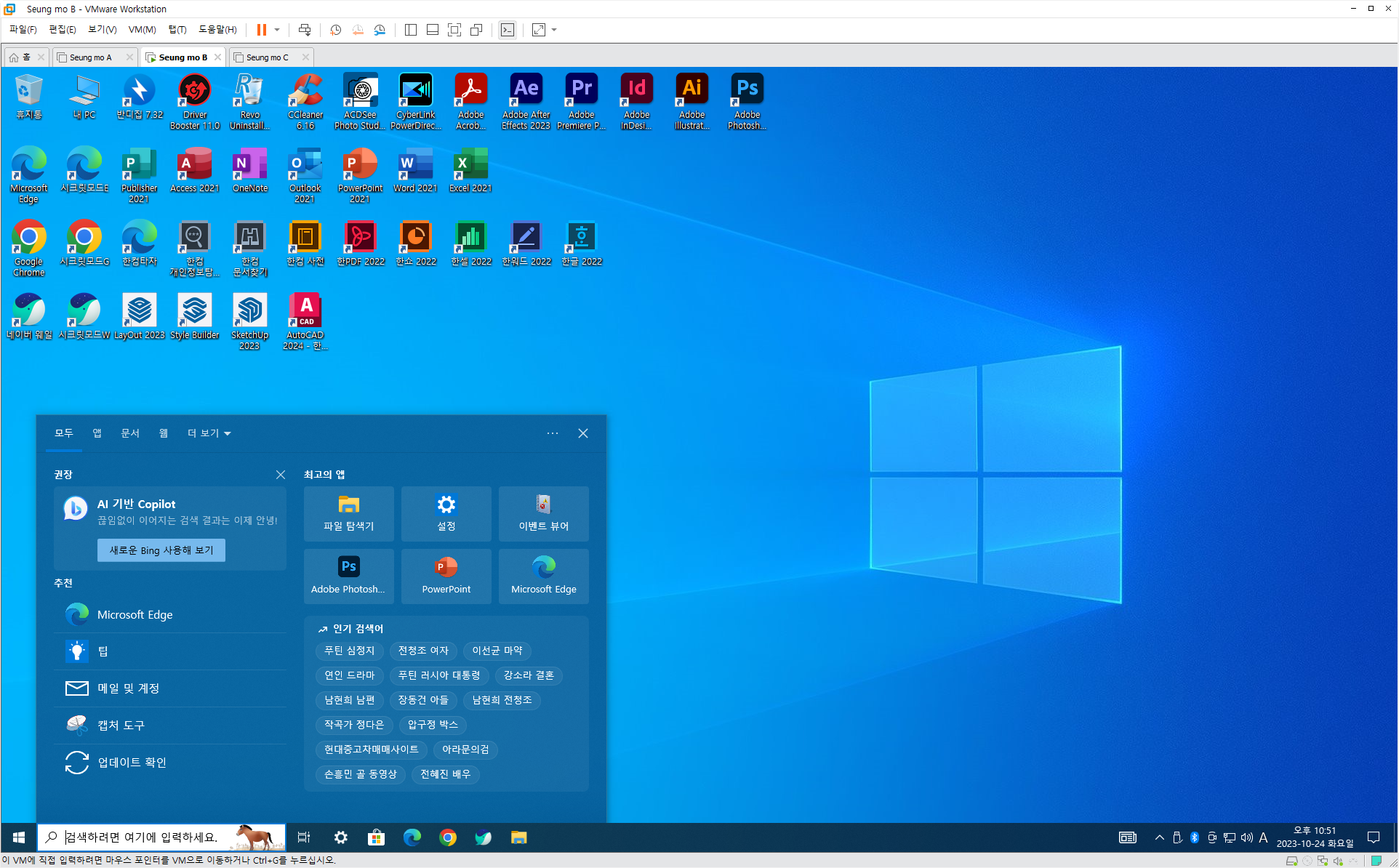Expand the stretch guest dropdown arrow in VMware toolbar
The image size is (1399, 868).
tap(554, 30)
